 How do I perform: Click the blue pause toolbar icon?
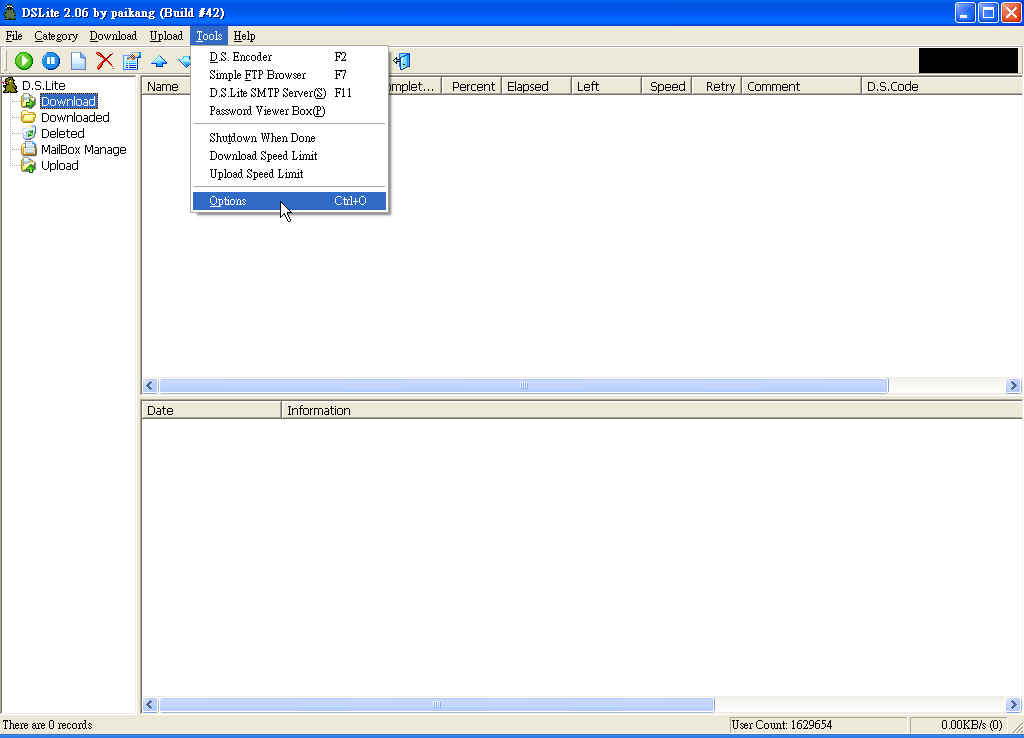point(51,61)
